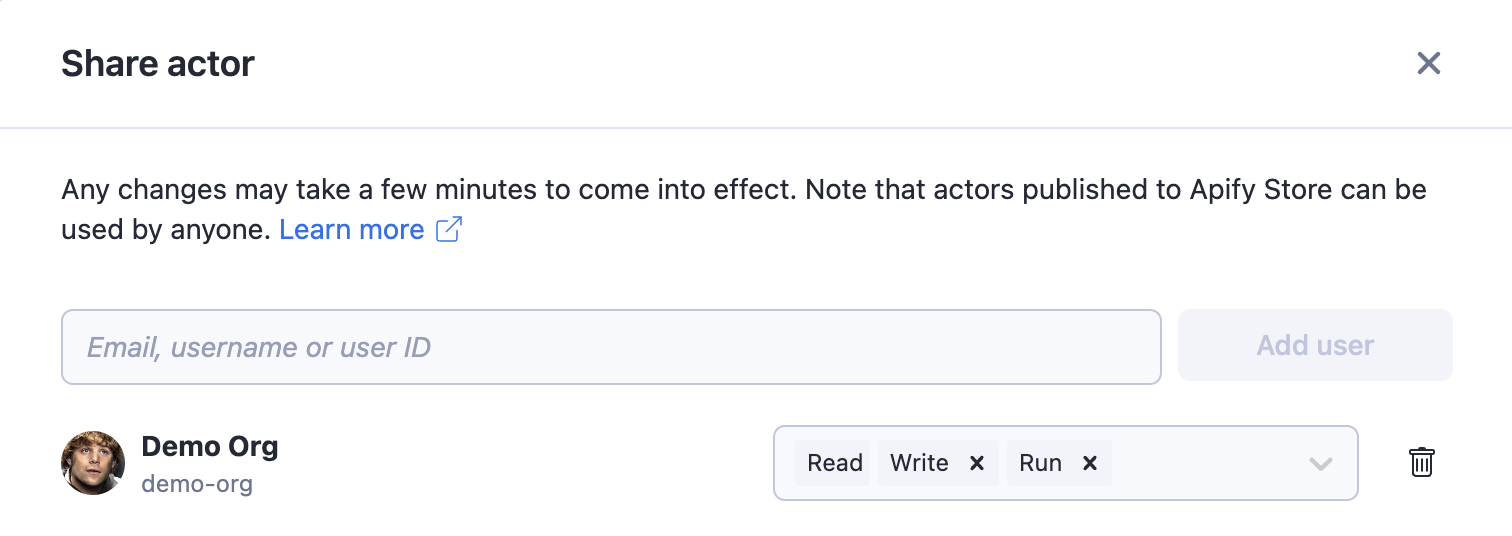1512x536 pixels.
Task: Select the Demo Org name
Action: [x=210, y=446]
